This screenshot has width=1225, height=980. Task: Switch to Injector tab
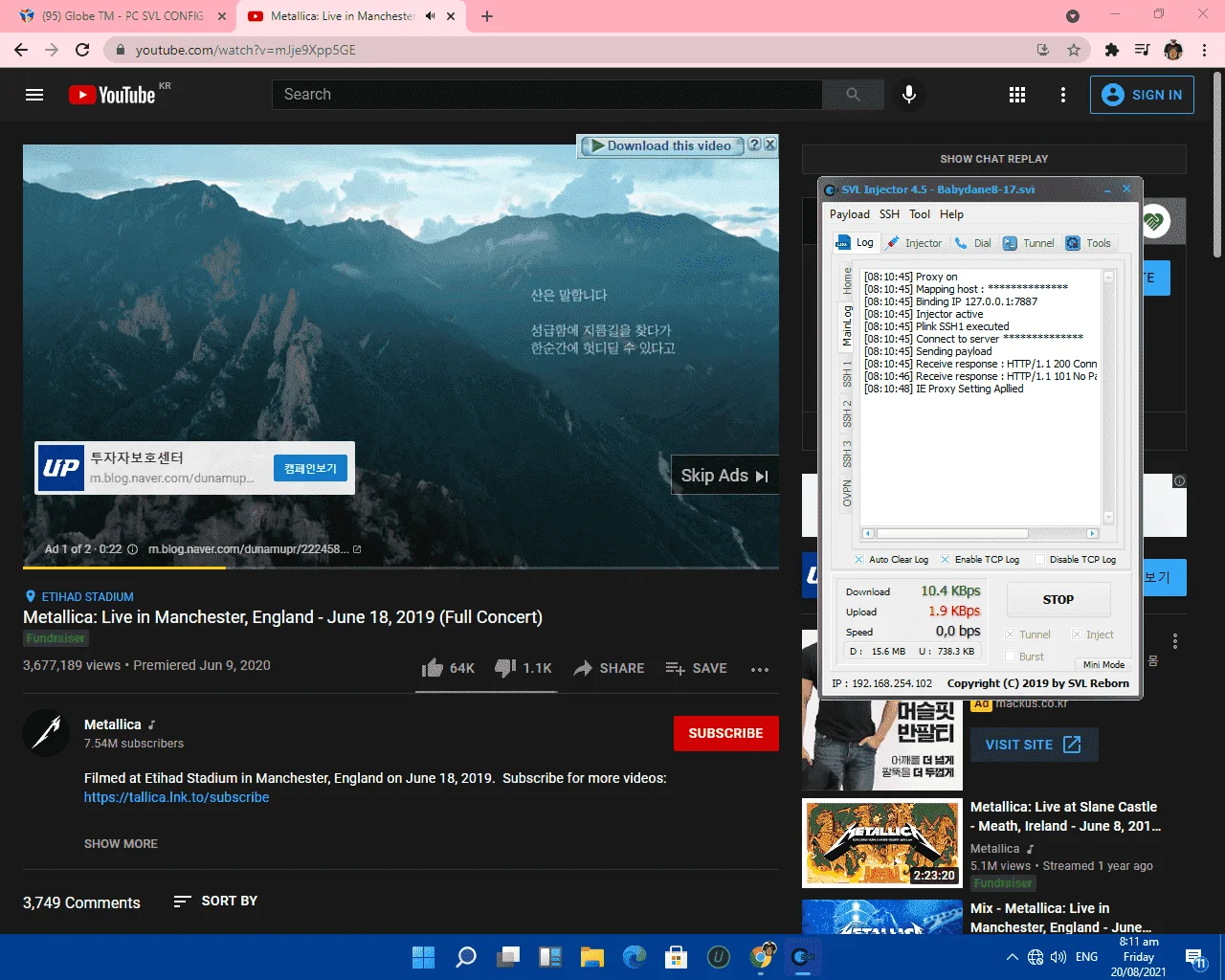[914, 243]
